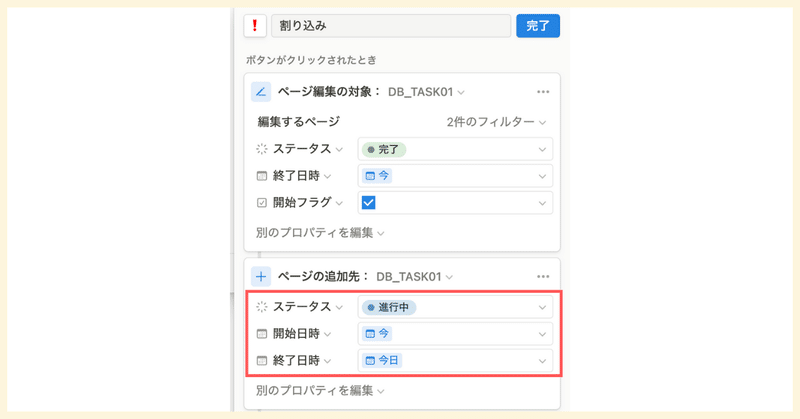Open the 2件のフィルター dropdown

(496, 122)
